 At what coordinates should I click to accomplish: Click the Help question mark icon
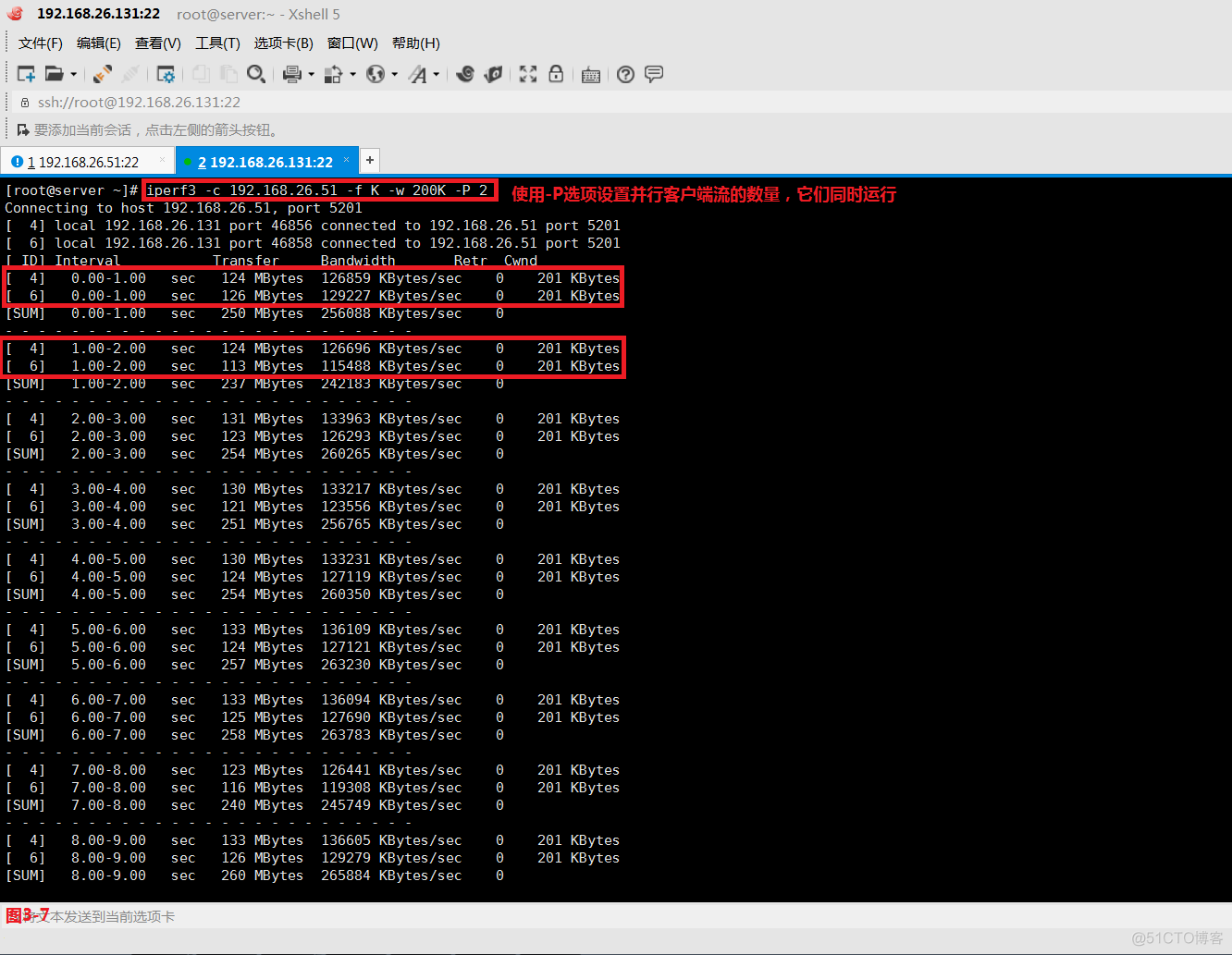coord(625,74)
